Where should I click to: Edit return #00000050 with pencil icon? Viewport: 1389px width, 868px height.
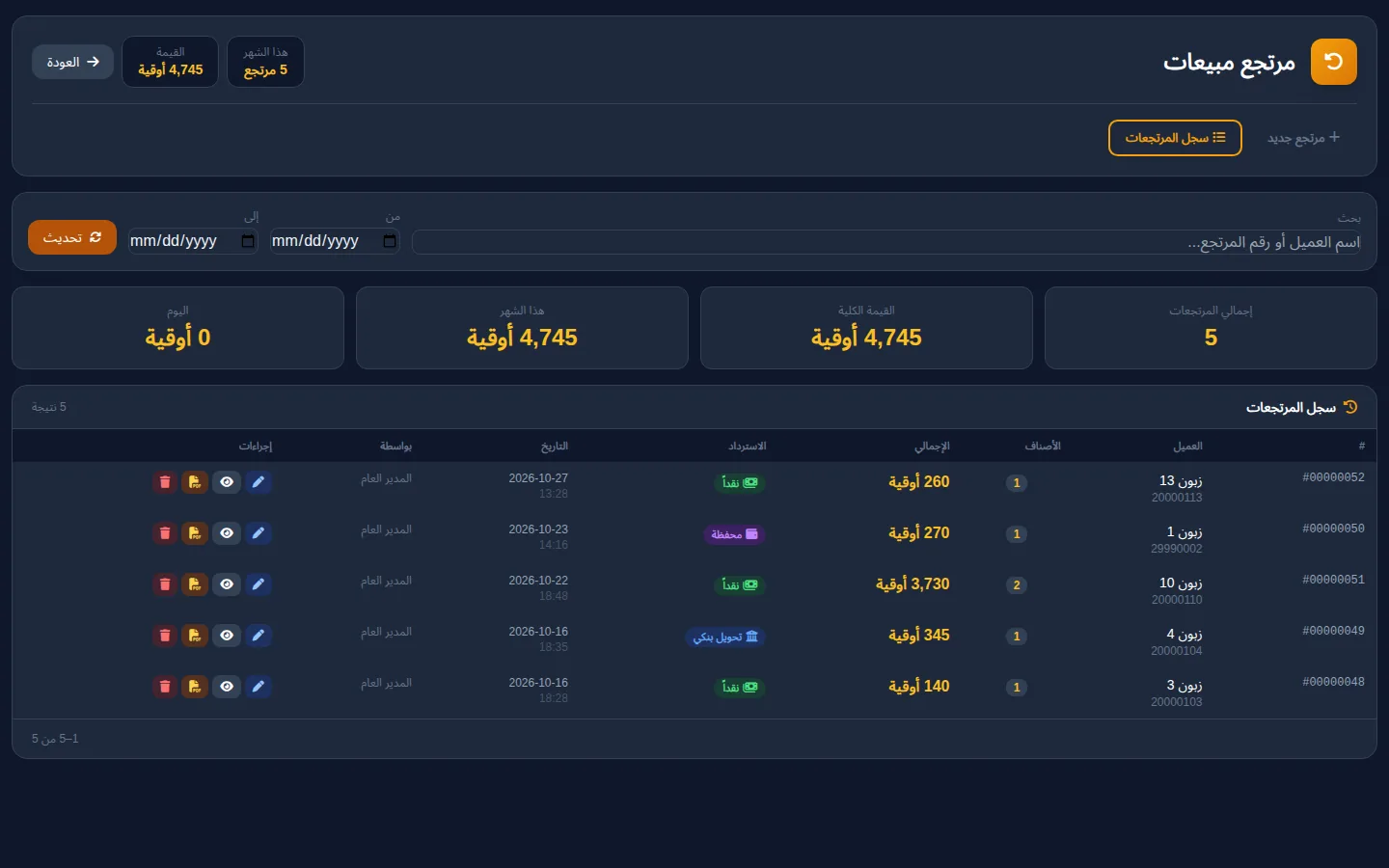pyautogui.click(x=258, y=533)
